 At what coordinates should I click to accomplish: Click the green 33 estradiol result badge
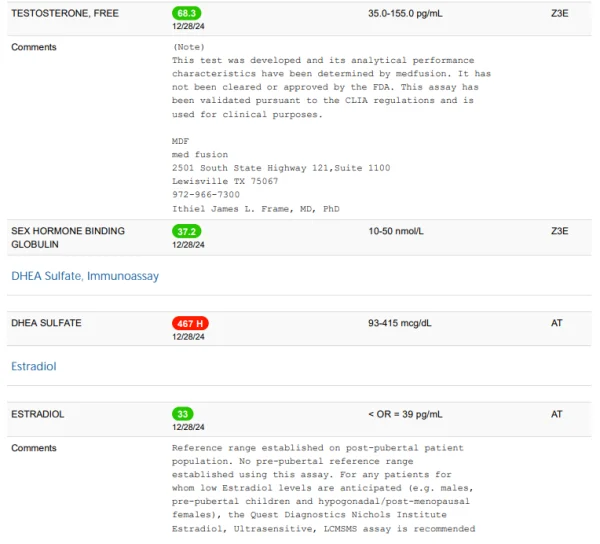coord(183,414)
